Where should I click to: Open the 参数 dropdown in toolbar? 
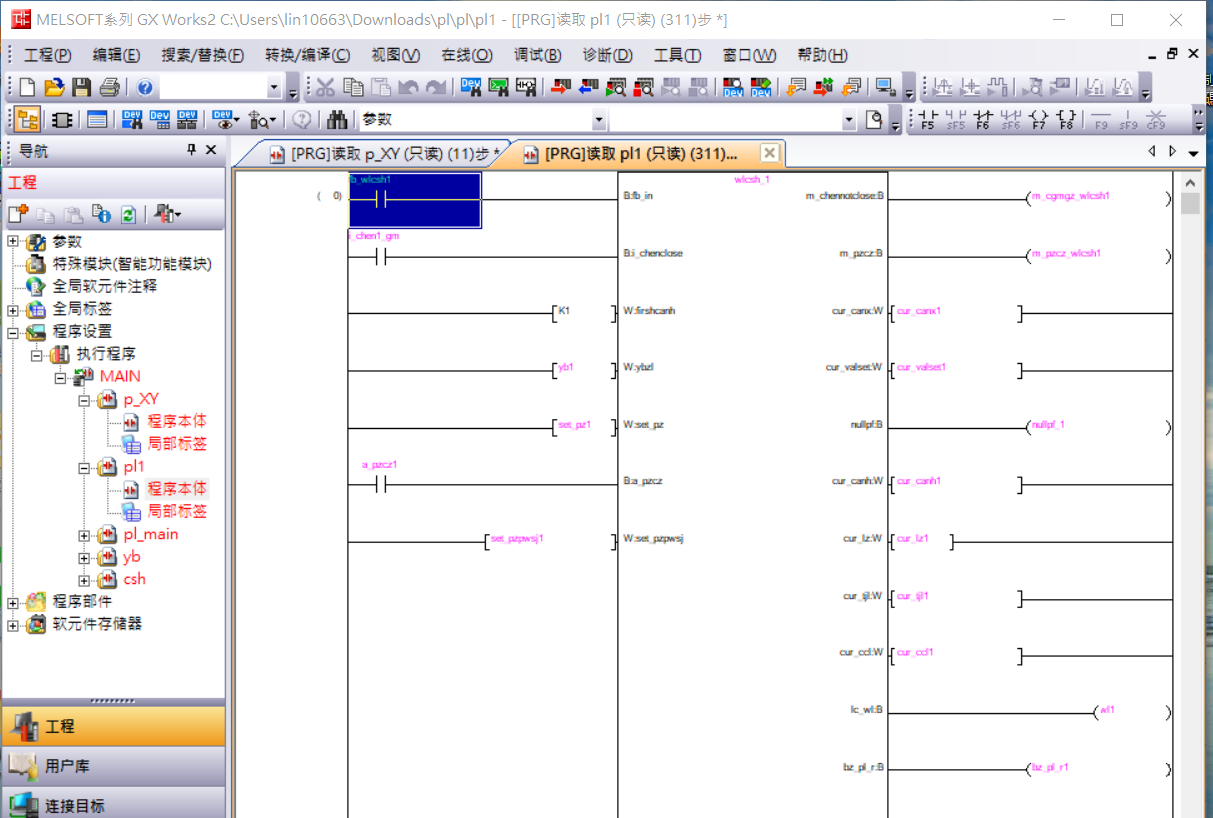599,120
